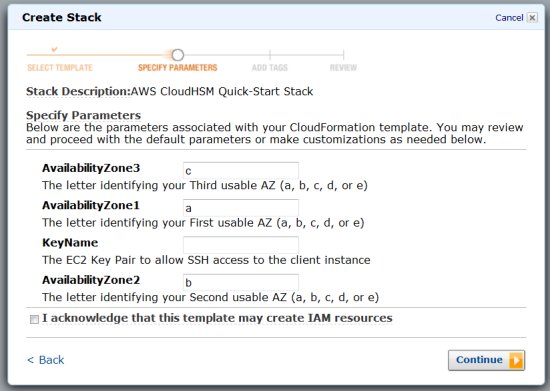Click the Add Tags tick marker on progress line
550x391 pixels.
tap(270, 55)
